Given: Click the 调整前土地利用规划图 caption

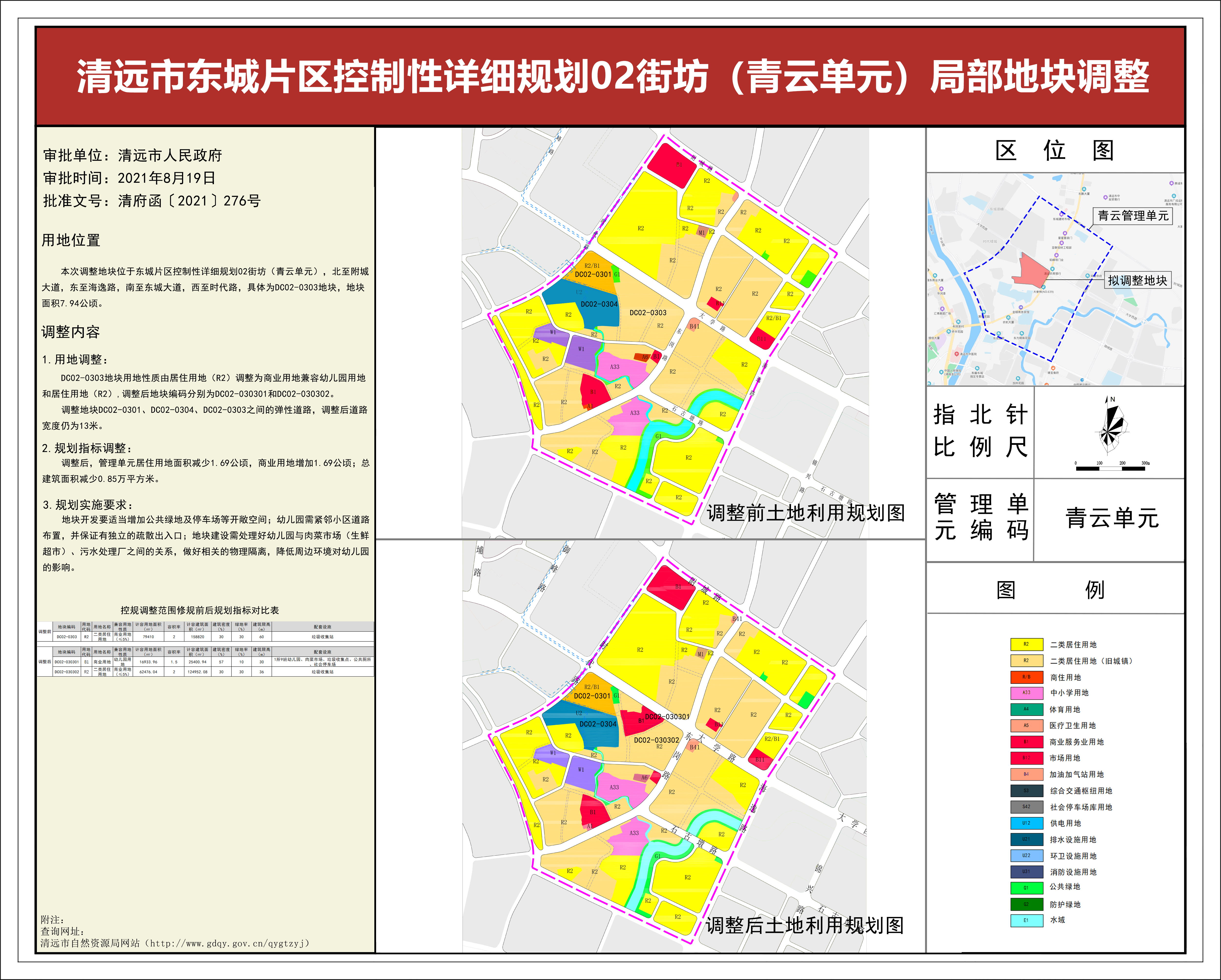Looking at the screenshot, I should (x=805, y=513).
